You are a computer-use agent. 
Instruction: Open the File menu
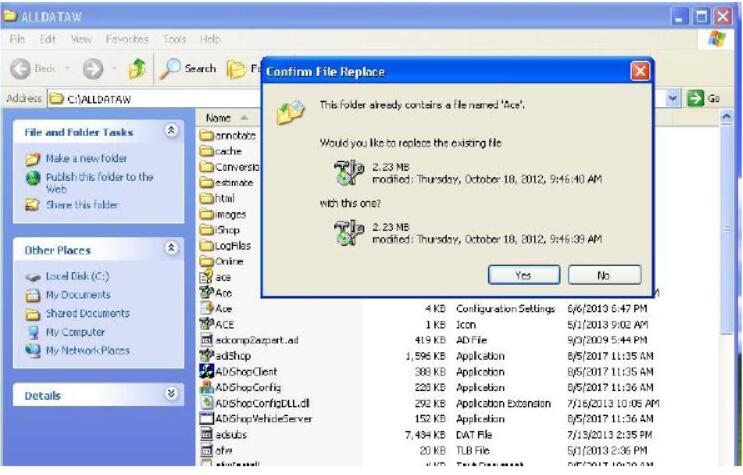(x=17, y=39)
